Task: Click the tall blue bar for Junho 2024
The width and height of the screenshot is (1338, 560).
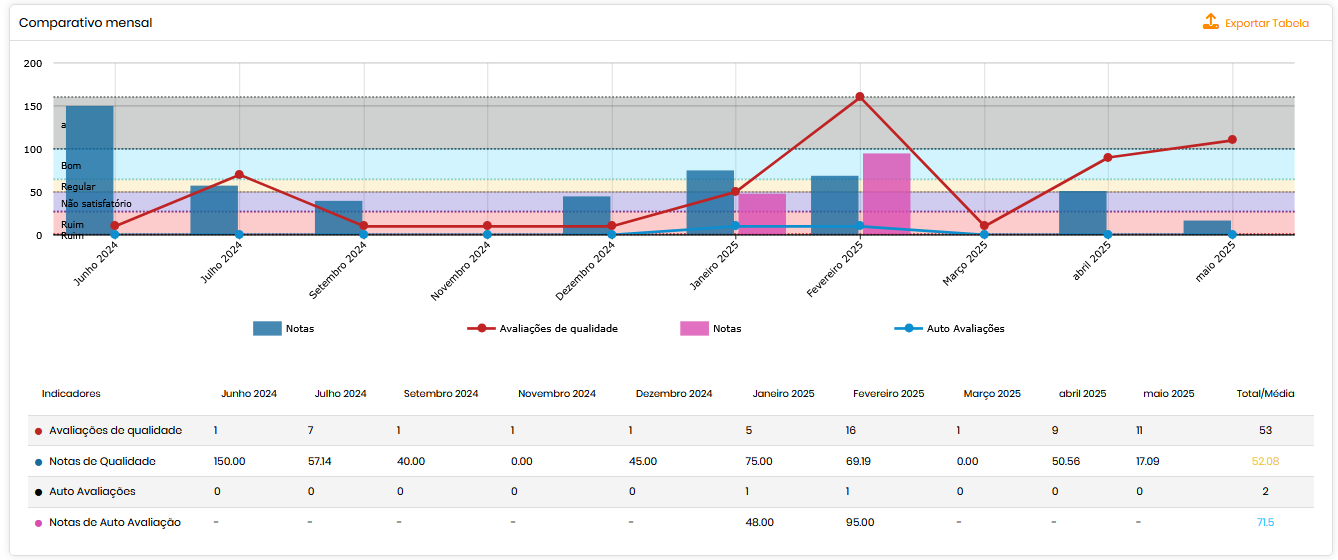Action: 90,170
